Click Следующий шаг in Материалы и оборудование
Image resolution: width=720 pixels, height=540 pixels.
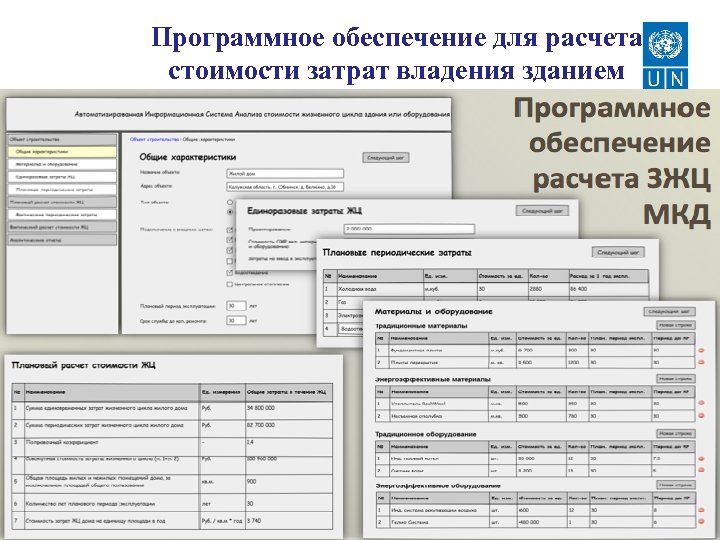pyautogui.click(x=669, y=311)
